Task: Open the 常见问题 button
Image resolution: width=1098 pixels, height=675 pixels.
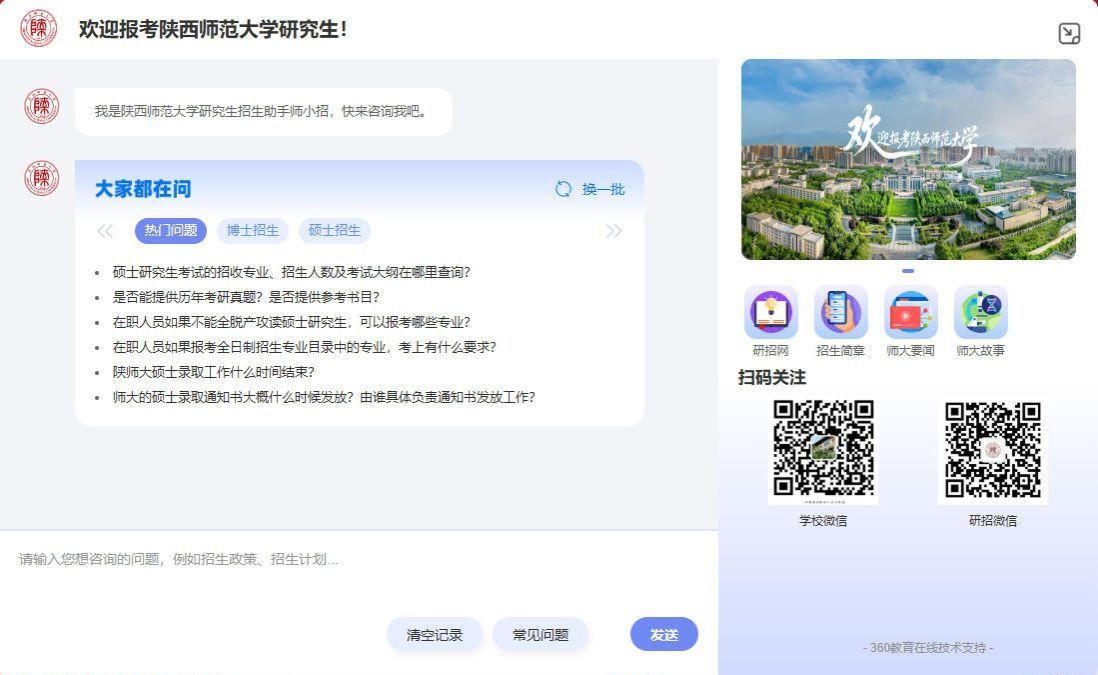Action: [x=540, y=634]
